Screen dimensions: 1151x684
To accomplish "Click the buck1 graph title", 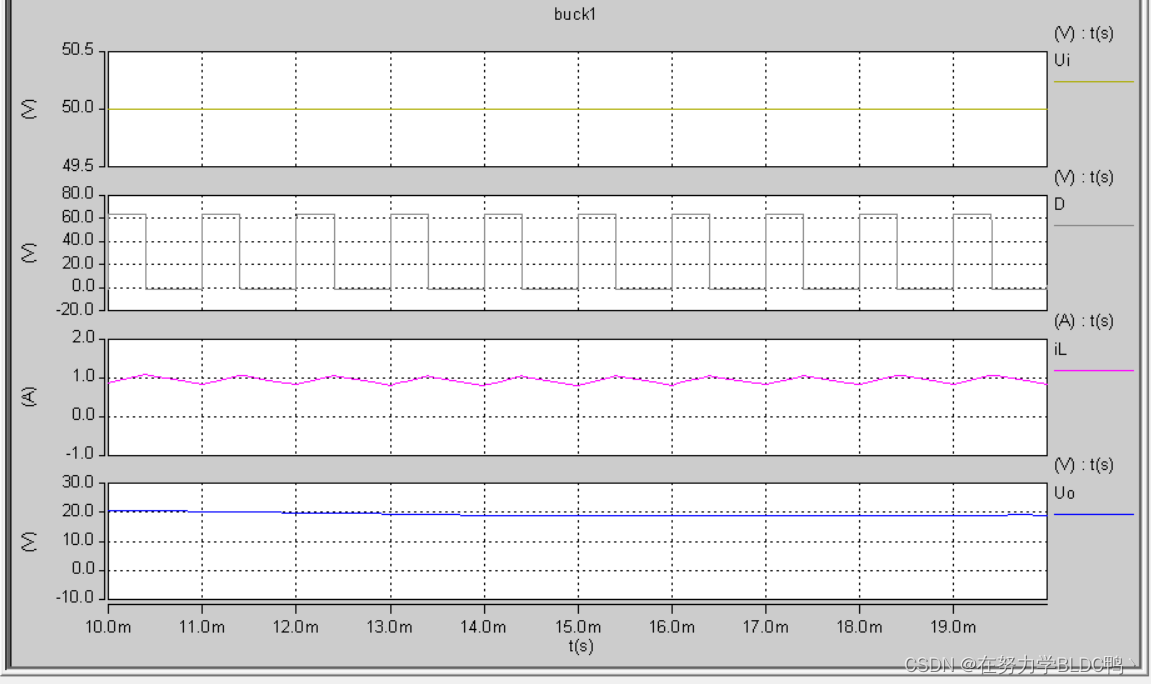I will pos(575,14).
